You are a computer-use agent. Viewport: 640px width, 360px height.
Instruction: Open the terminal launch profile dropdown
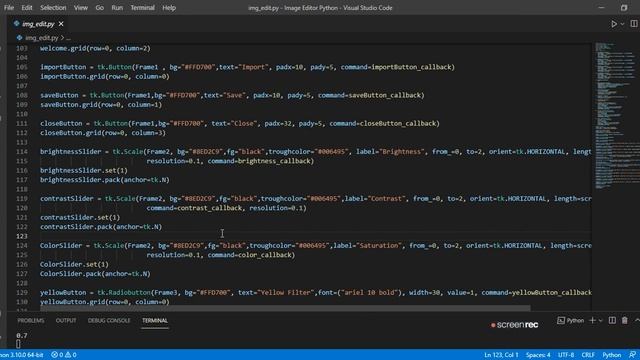click(600, 320)
